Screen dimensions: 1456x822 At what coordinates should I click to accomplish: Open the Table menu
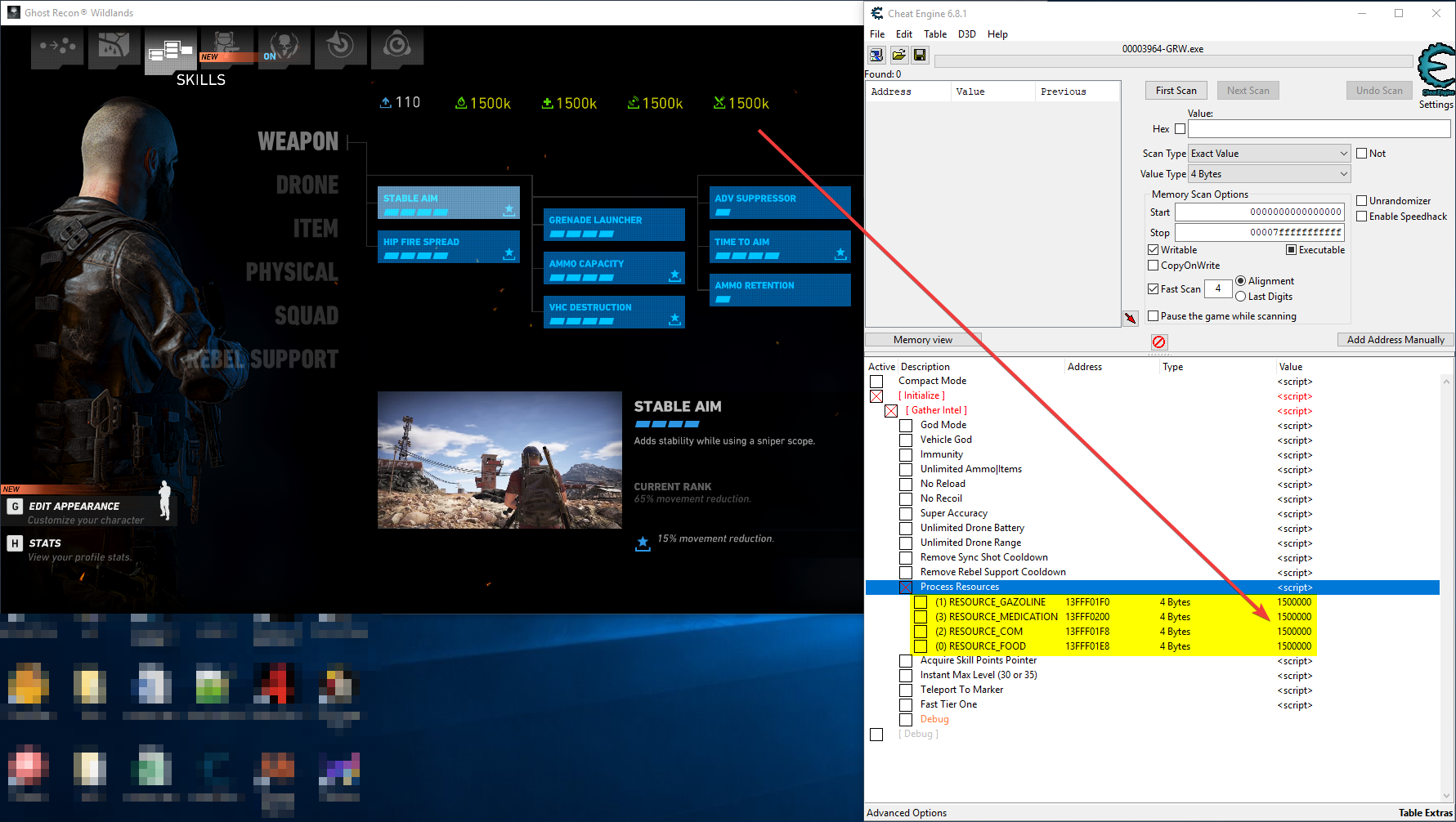coord(935,34)
